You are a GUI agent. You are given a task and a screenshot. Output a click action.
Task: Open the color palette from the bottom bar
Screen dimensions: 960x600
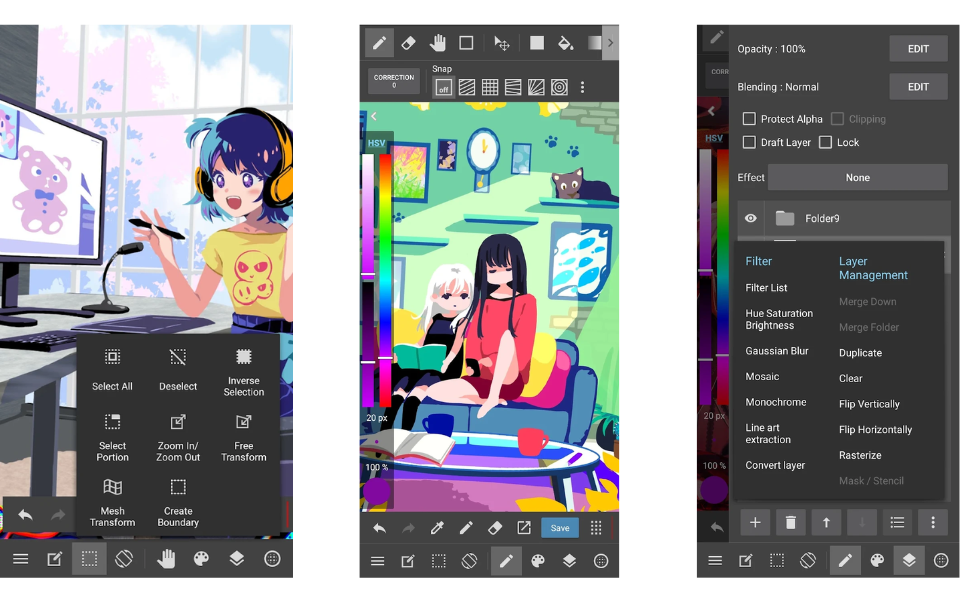coord(537,561)
